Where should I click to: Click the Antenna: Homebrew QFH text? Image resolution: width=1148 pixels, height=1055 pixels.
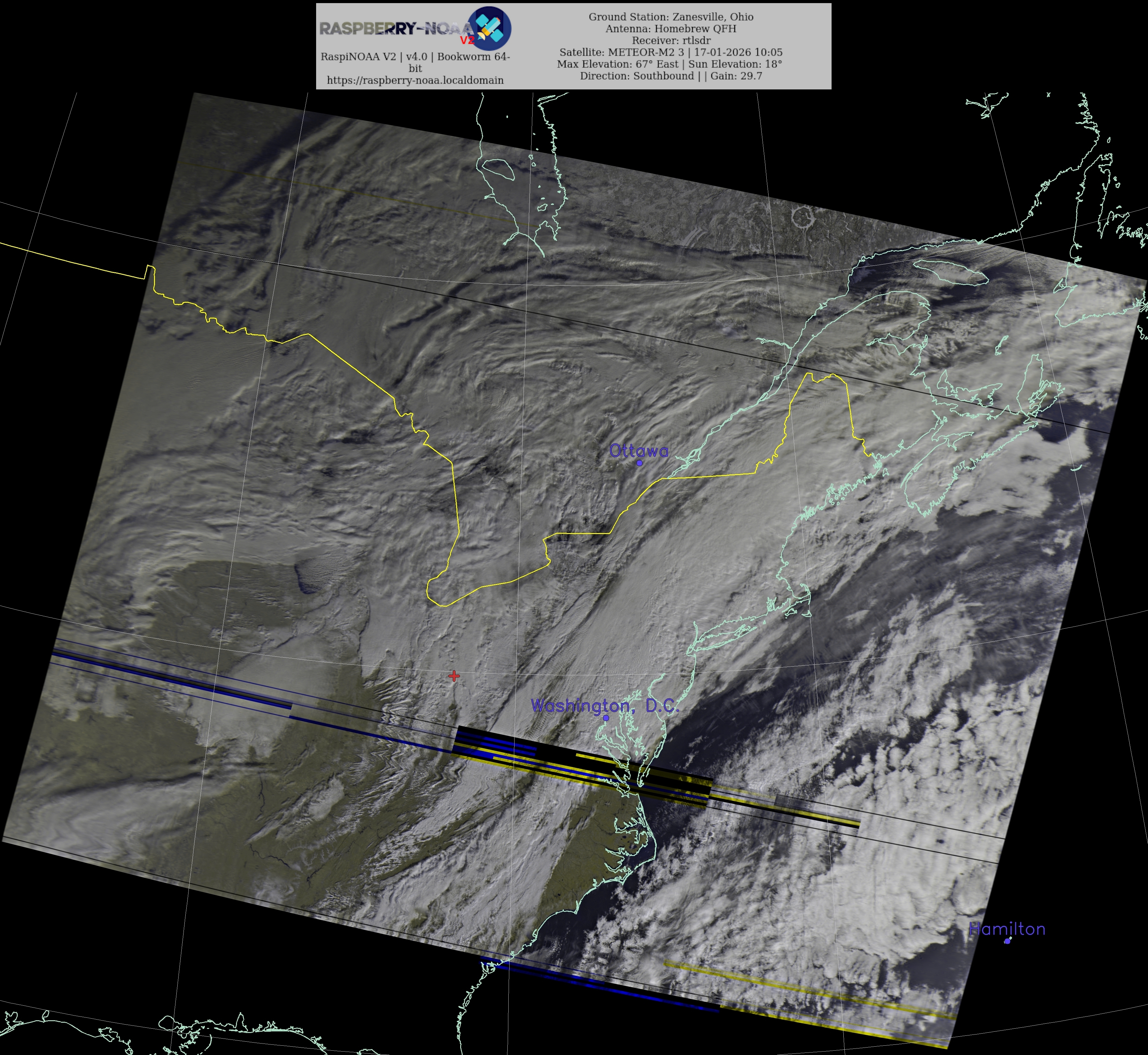coord(671,29)
